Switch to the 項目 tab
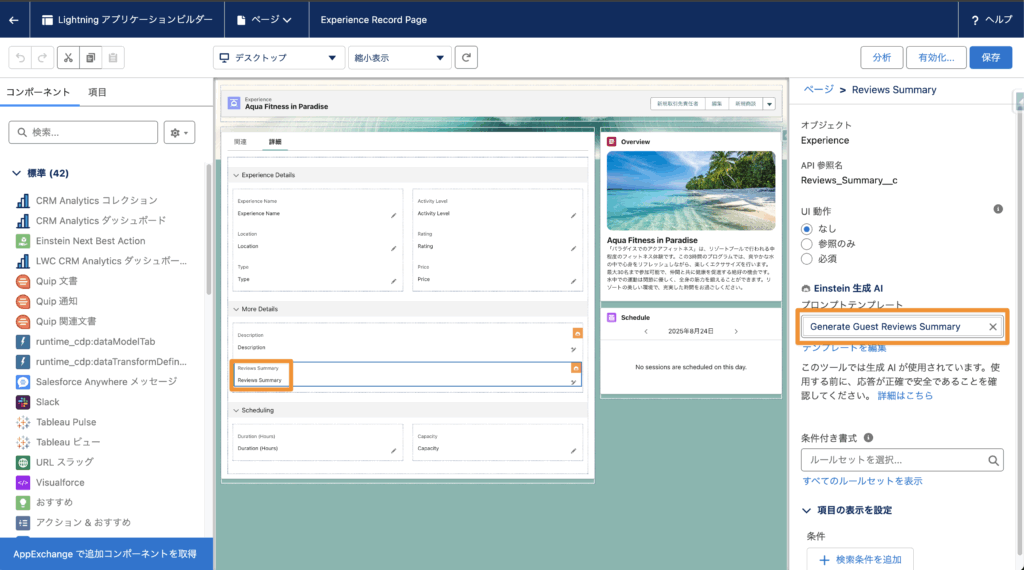 tap(98, 92)
